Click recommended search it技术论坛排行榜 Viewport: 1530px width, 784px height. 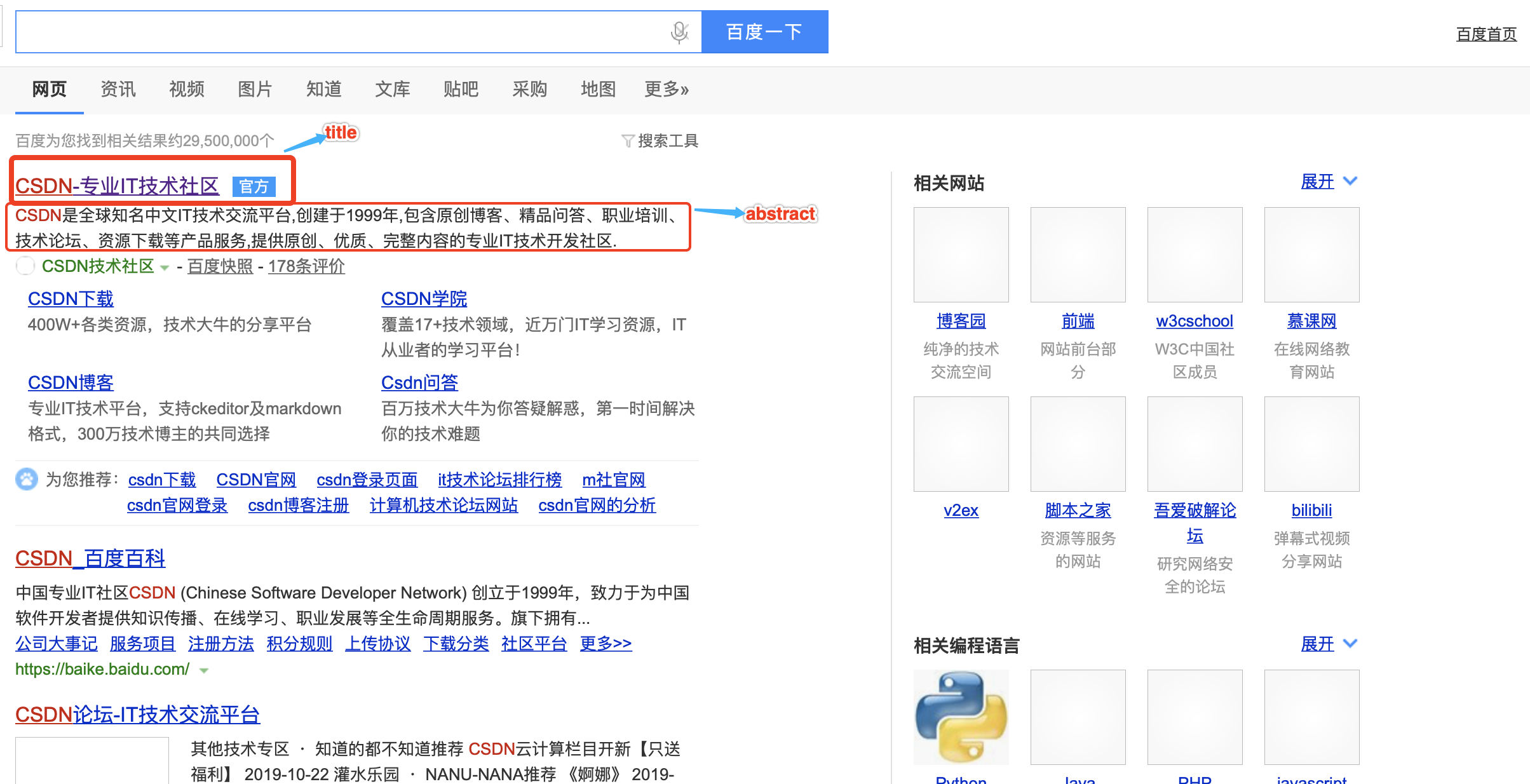(499, 480)
